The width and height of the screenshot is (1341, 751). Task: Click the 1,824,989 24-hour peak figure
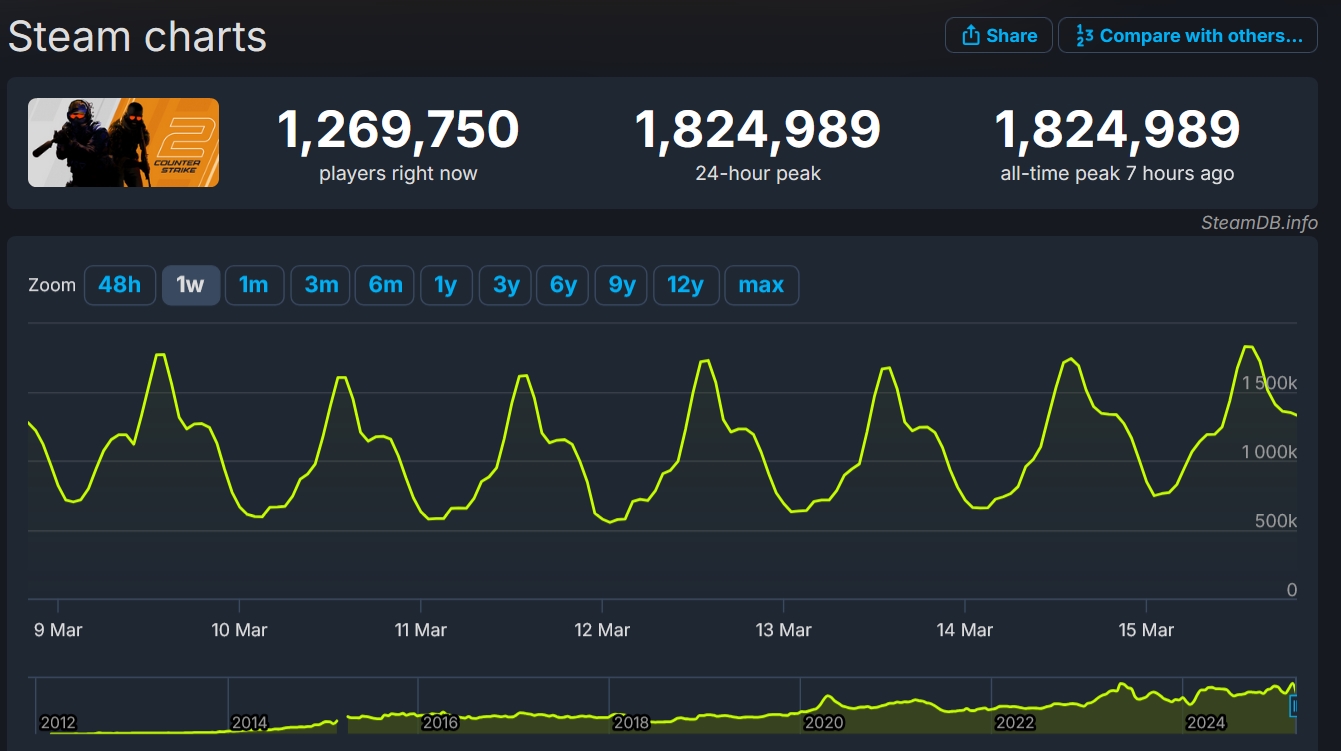point(758,129)
